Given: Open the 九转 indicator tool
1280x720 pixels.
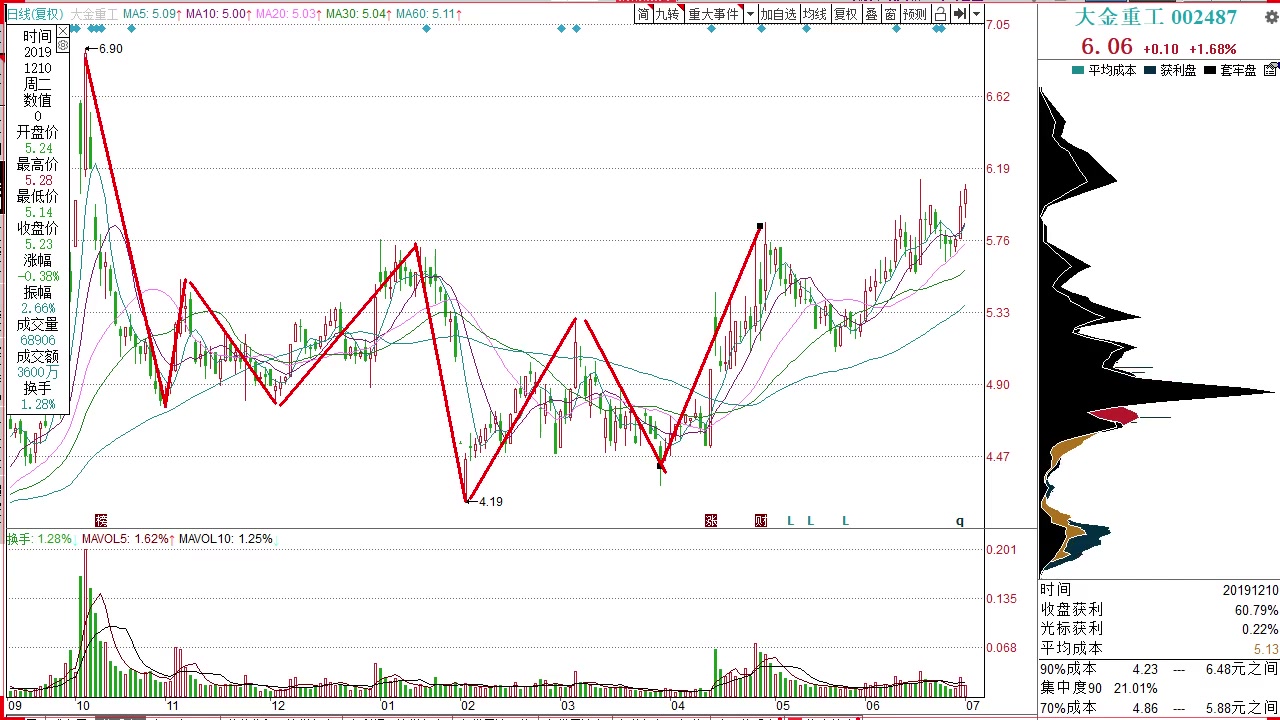Looking at the screenshot, I should 667,14.
